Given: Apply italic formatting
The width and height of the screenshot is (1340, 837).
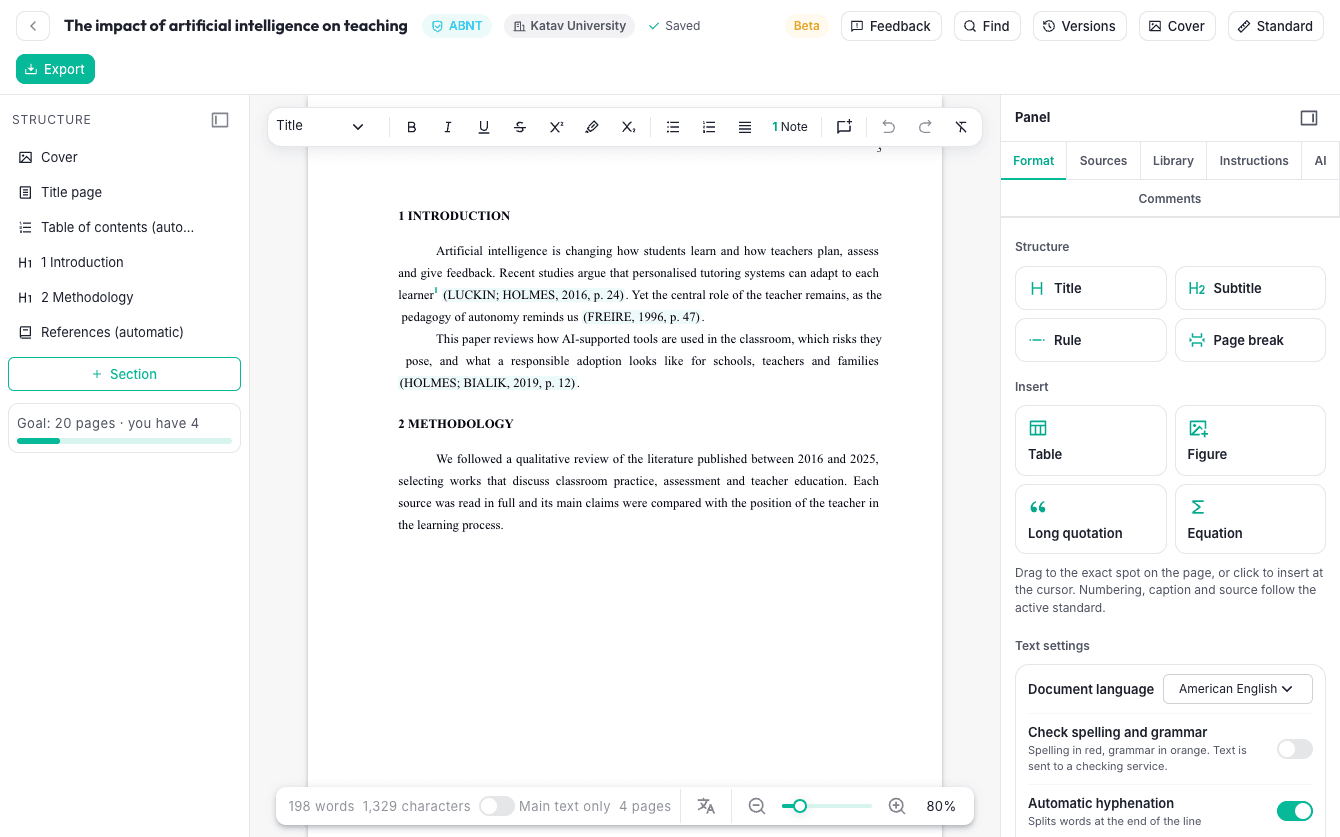Looking at the screenshot, I should pyautogui.click(x=448, y=127).
